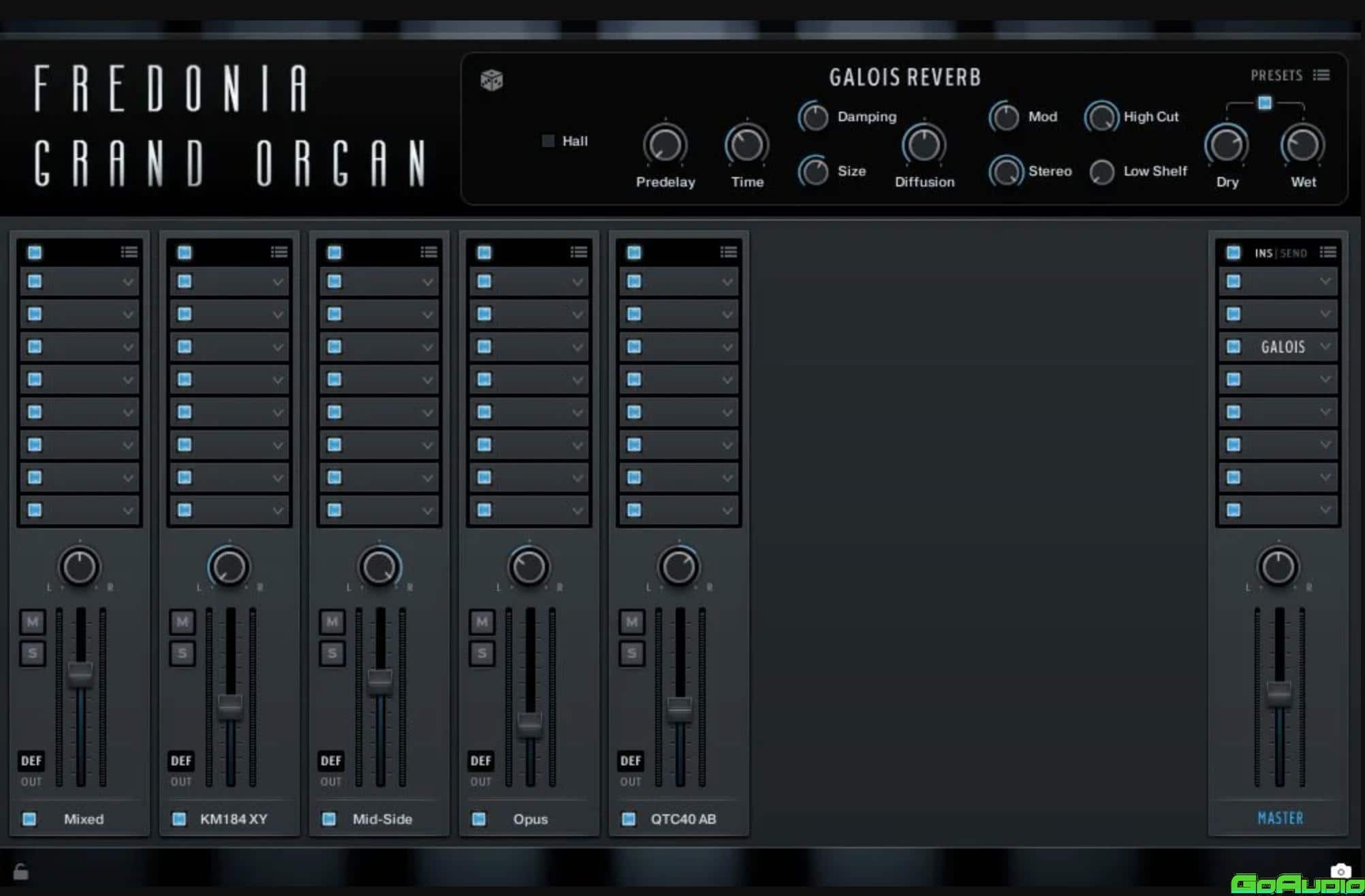Open the Mid-Side channel effects menu icon

(428, 253)
